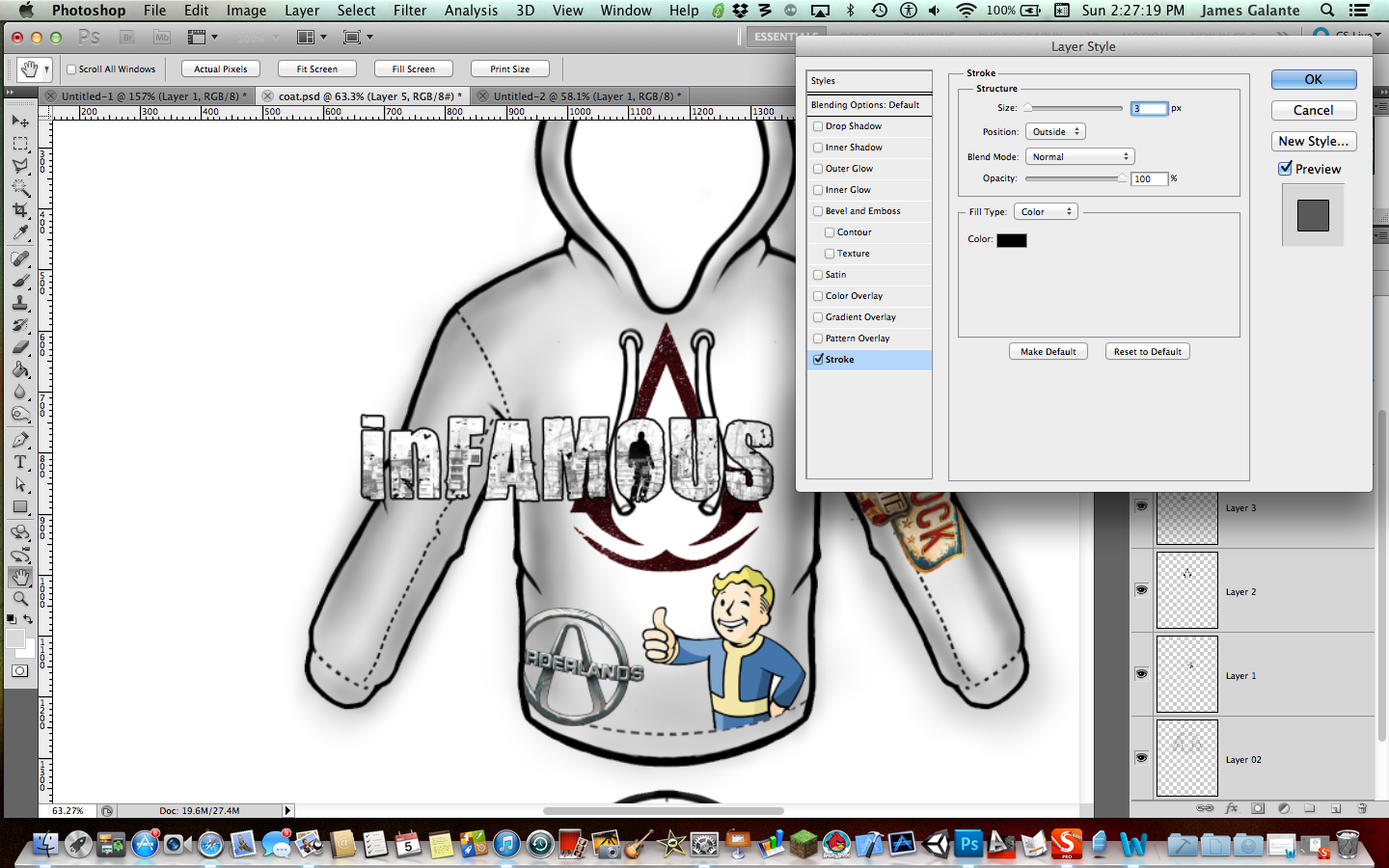Open the Analysis menu
The image size is (1389, 868).
[471, 10]
